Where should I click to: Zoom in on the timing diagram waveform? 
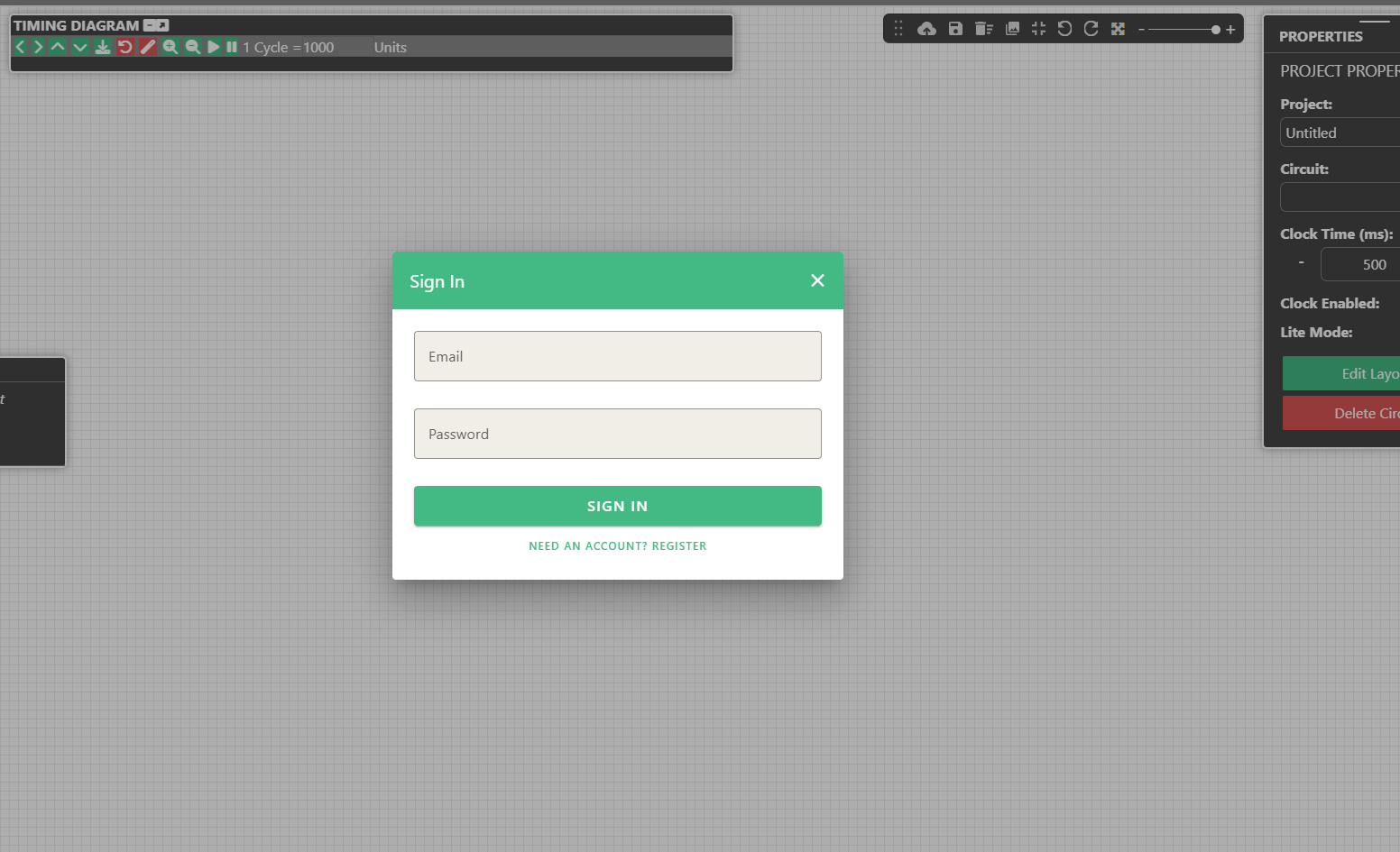[170, 47]
